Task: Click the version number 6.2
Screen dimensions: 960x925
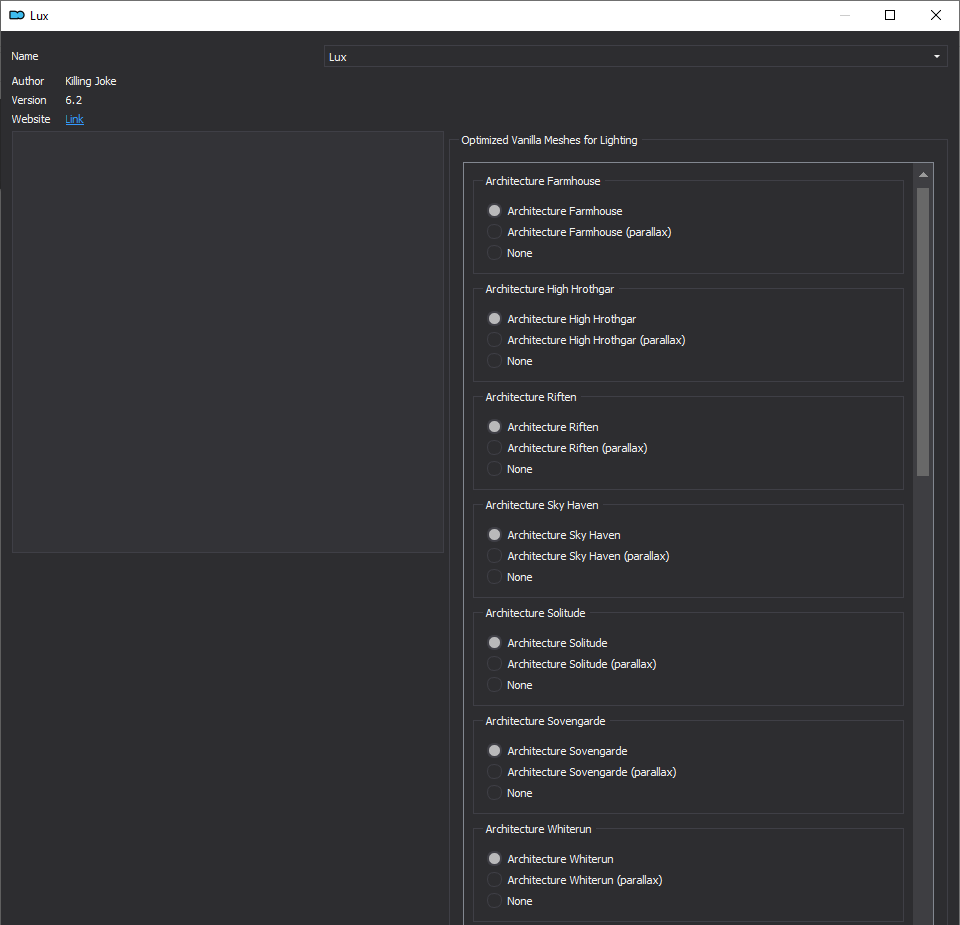Action: pos(73,100)
